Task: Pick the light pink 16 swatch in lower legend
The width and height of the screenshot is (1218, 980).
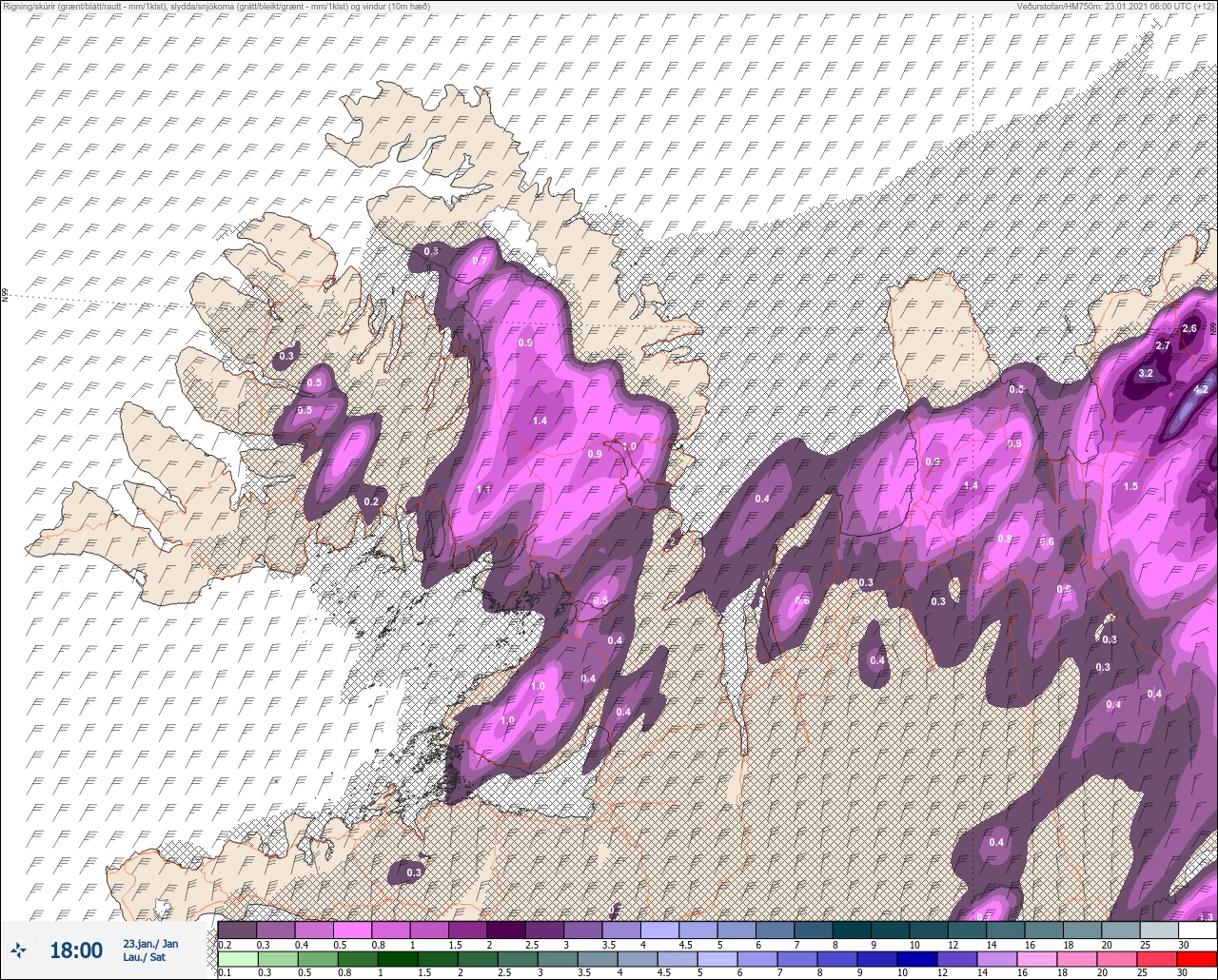Action: pos(1037,959)
